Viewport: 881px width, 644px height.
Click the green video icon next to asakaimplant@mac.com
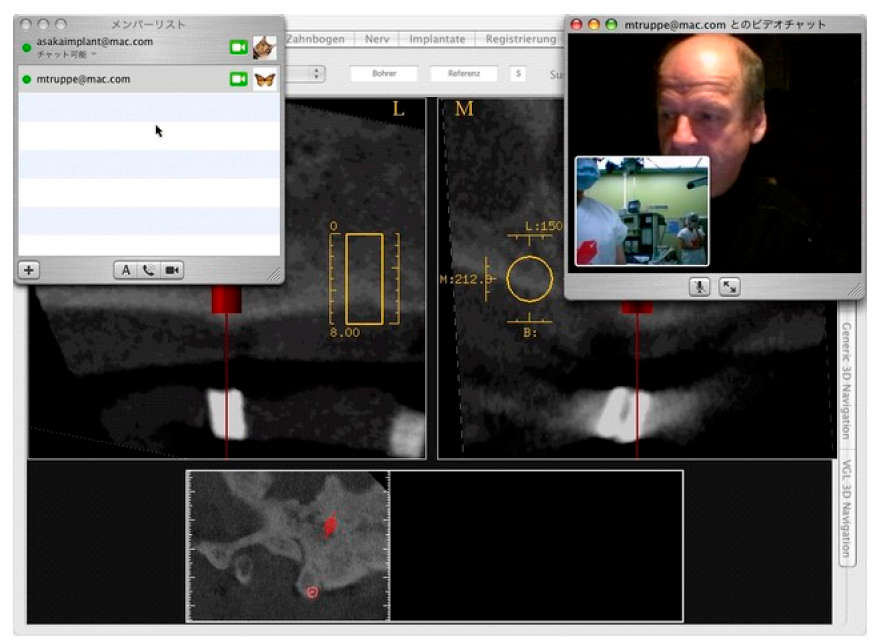(x=238, y=47)
